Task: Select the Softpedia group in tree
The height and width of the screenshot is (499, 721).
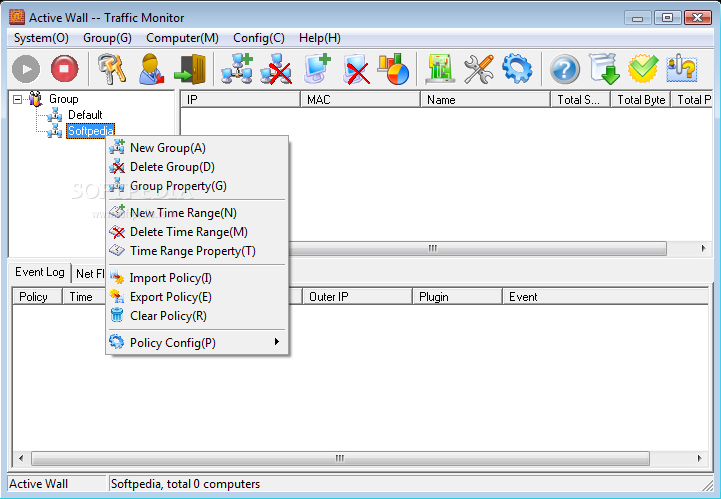Action: click(90, 131)
